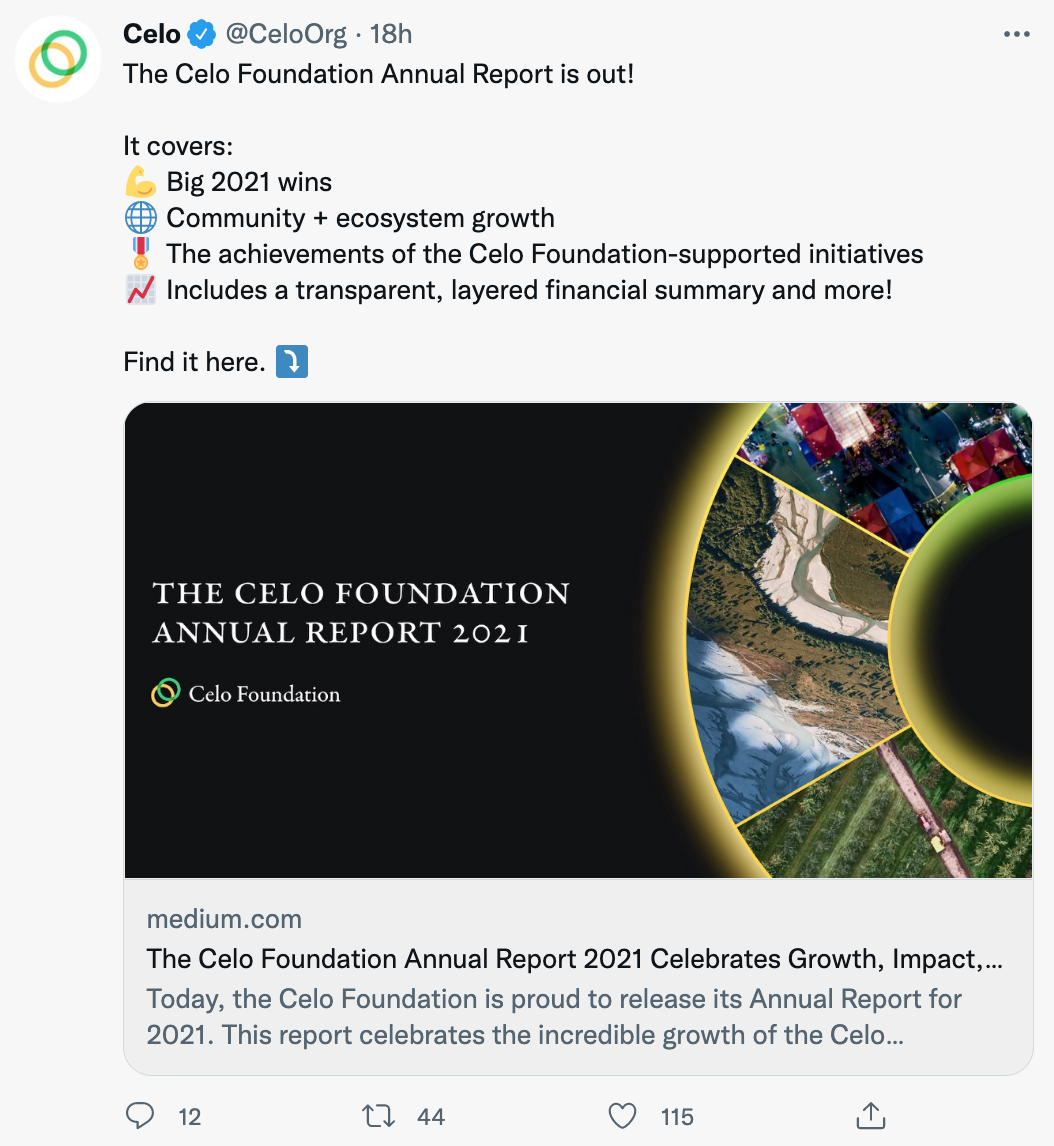Click the Celo display name
1054x1146 pixels.
tap(151, 34)
